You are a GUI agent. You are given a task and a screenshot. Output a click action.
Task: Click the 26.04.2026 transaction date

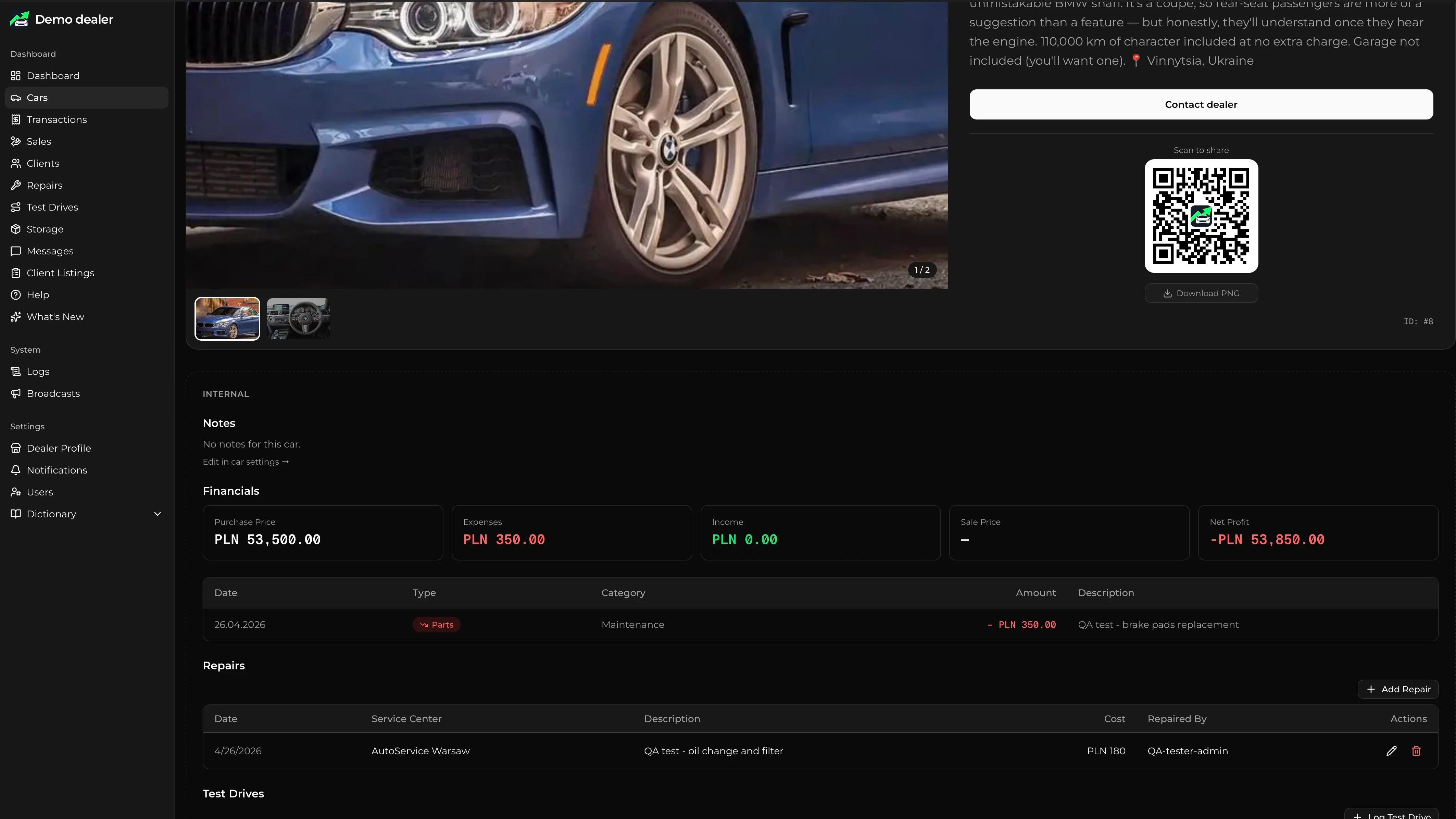pos(240,625)
